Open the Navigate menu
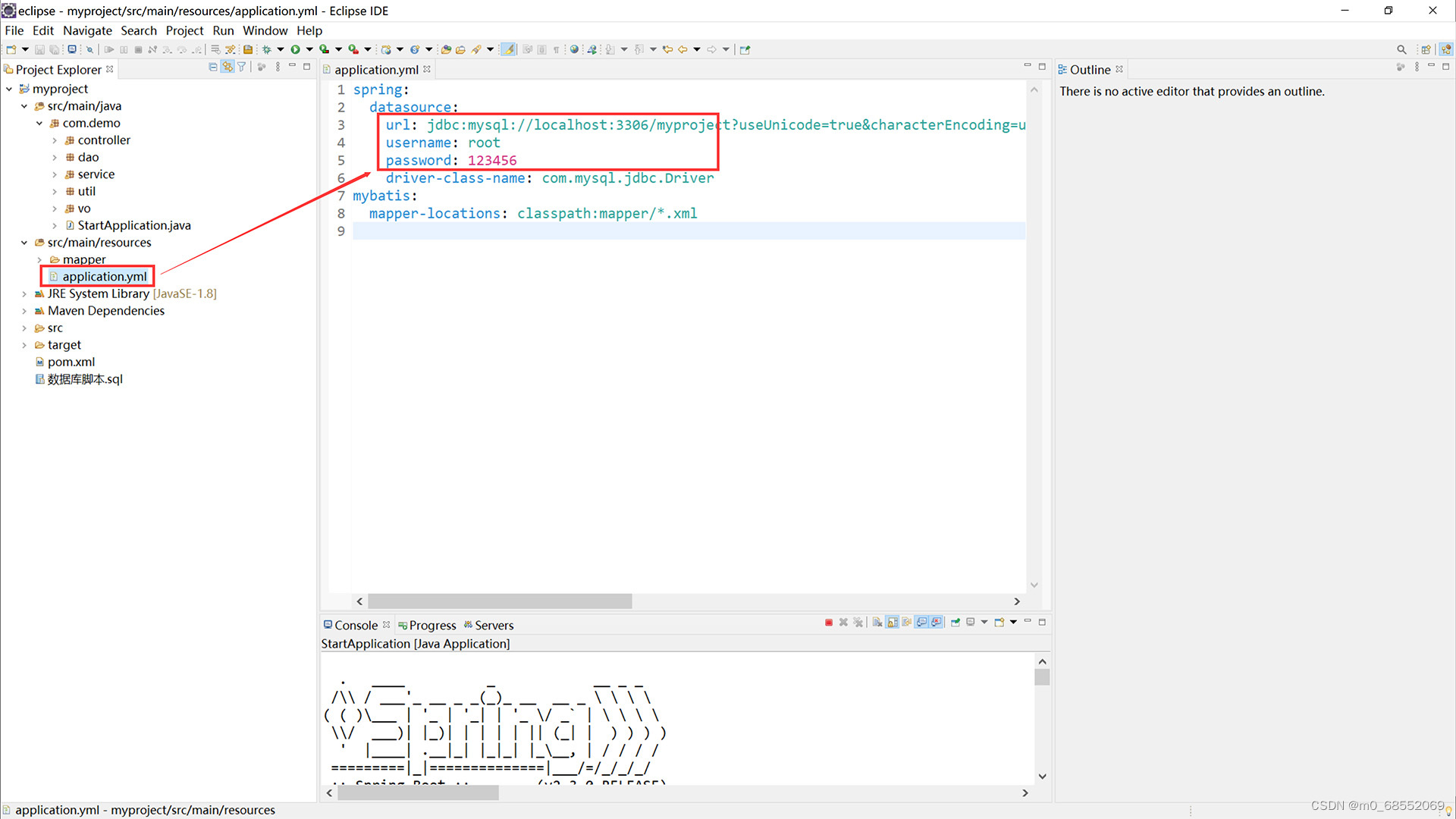This screenshot has height=819, width=1456. [87, 30]
